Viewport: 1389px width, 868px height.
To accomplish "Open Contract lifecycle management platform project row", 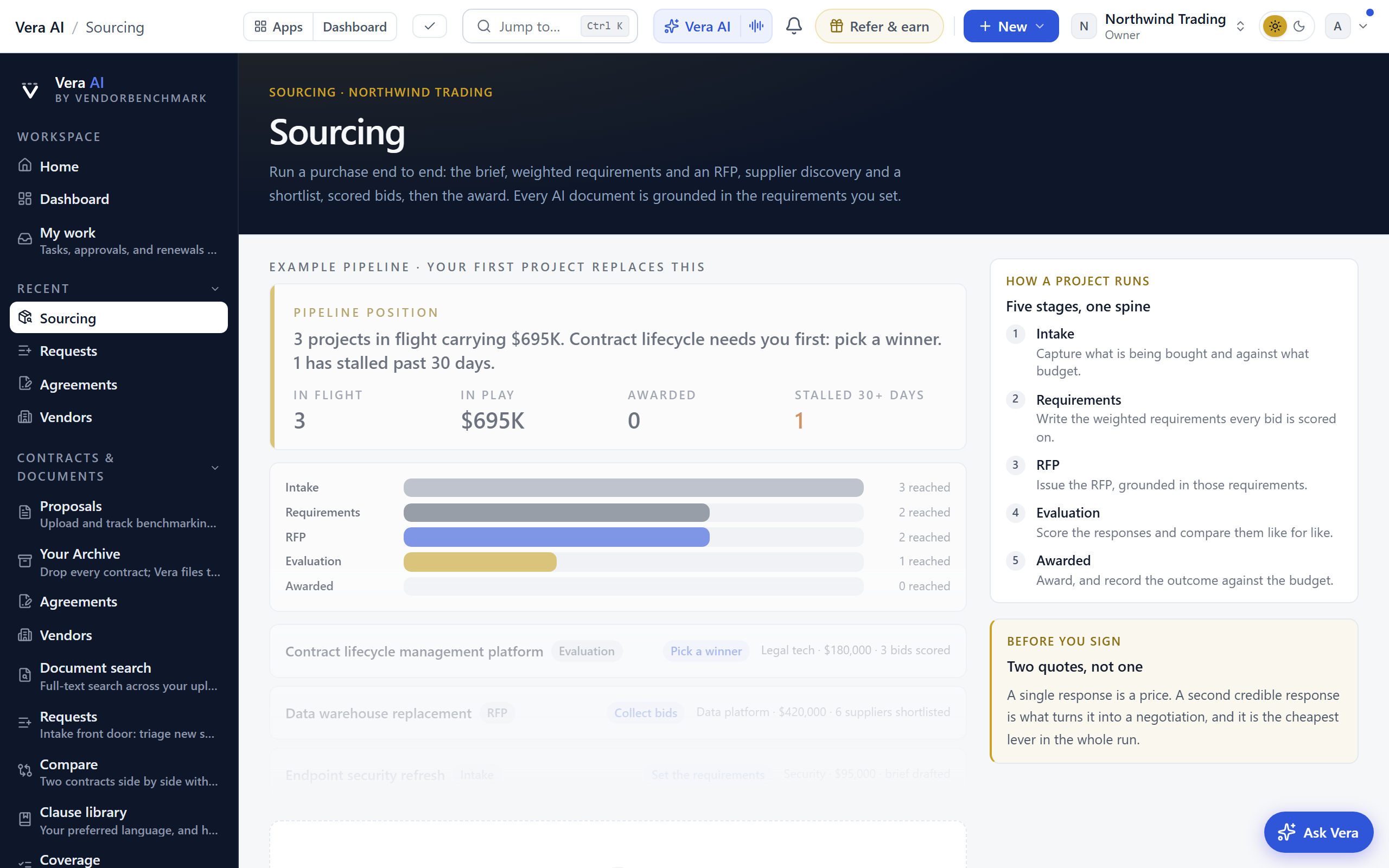I will coord(617,651).
